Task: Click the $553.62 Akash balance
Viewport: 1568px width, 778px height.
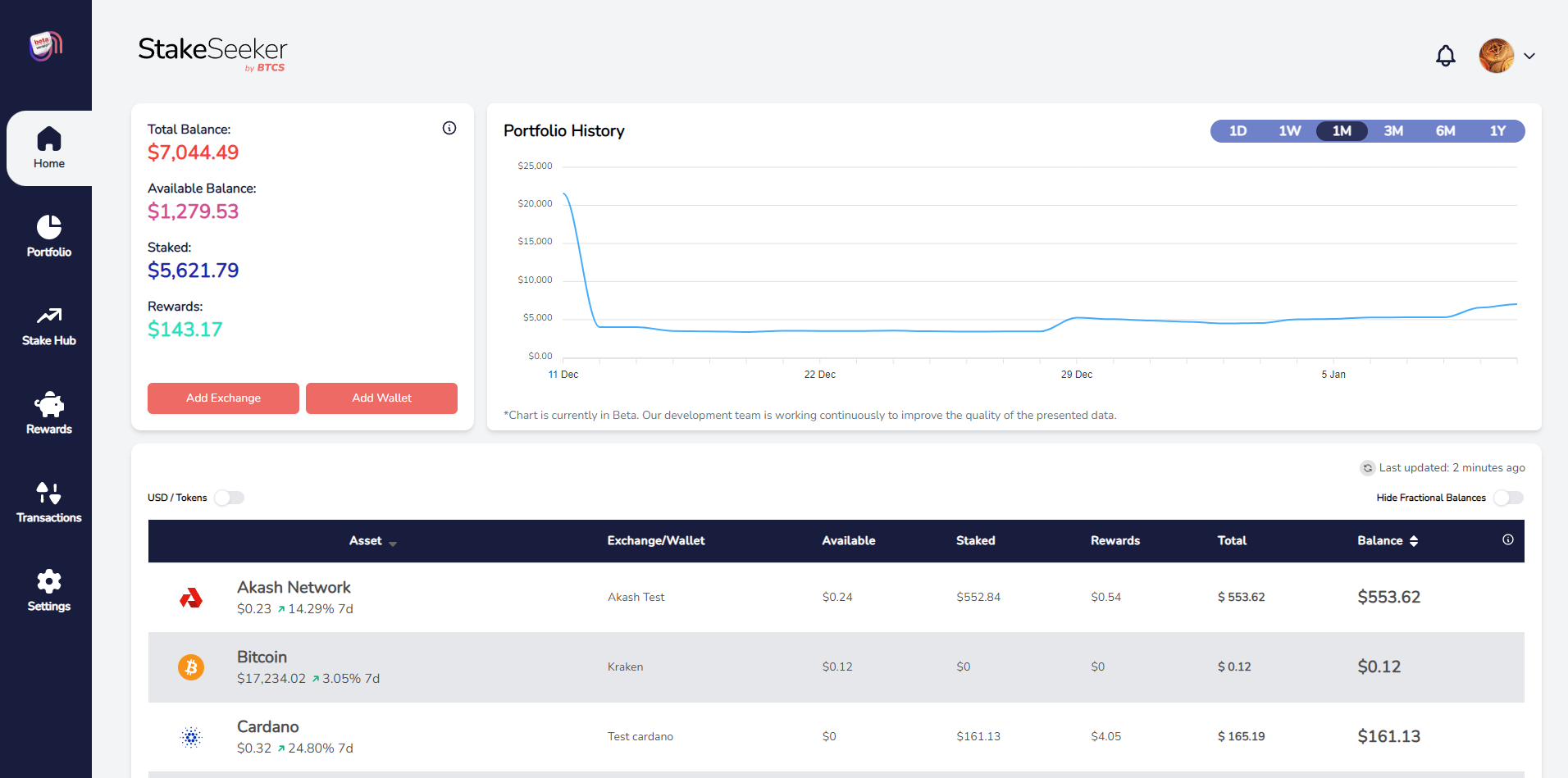Action: pos(1388,598)
